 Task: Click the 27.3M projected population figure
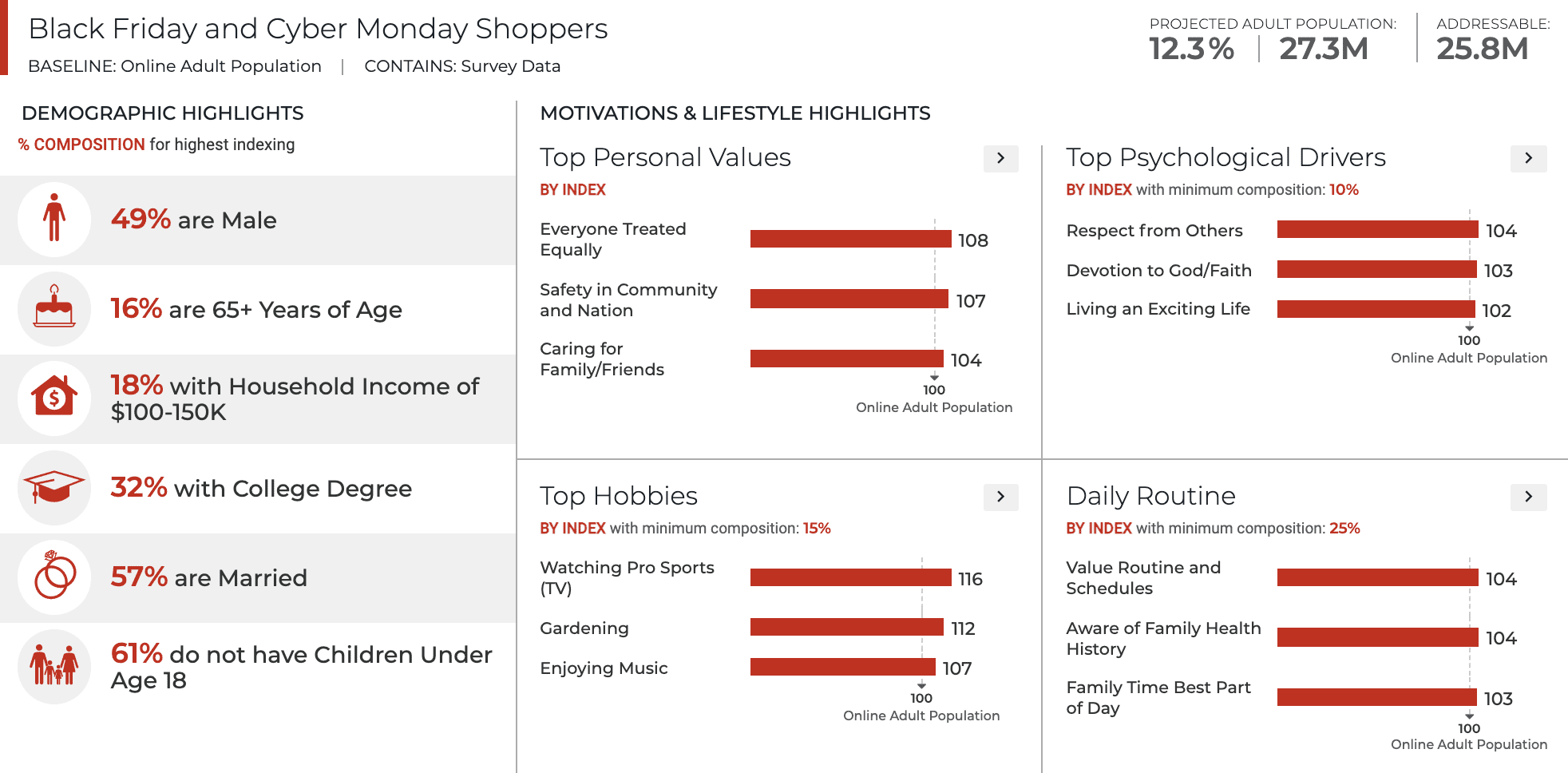1323,50
